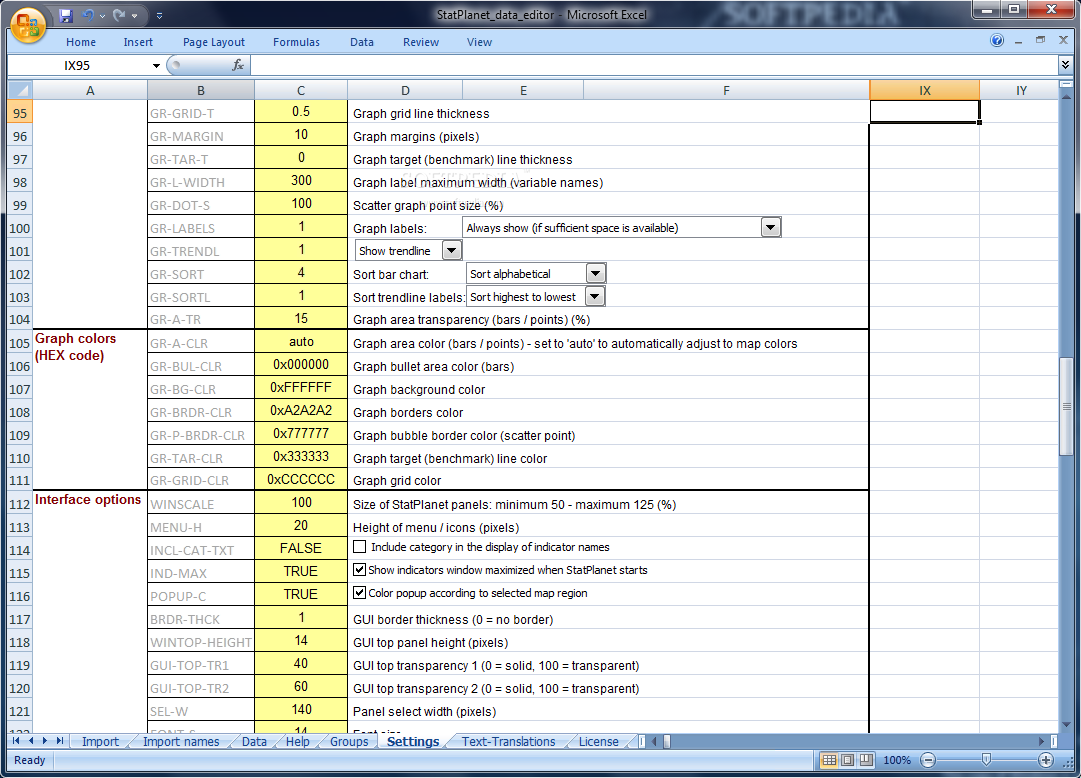Open the Sort bar chart dropdown

[595, 274]
